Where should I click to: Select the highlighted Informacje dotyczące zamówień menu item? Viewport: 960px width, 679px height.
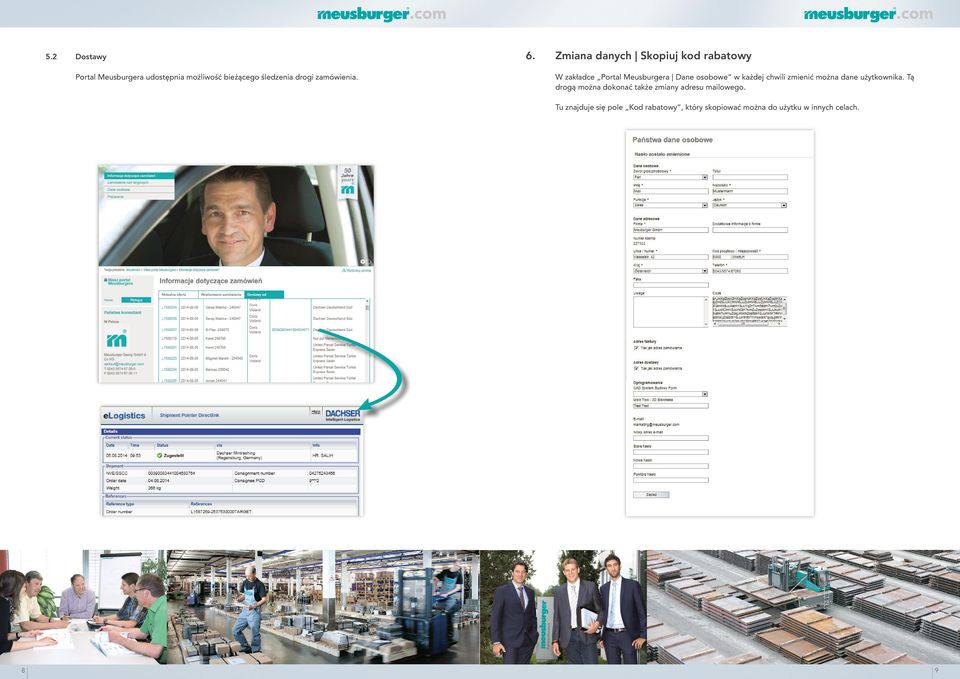139,176
